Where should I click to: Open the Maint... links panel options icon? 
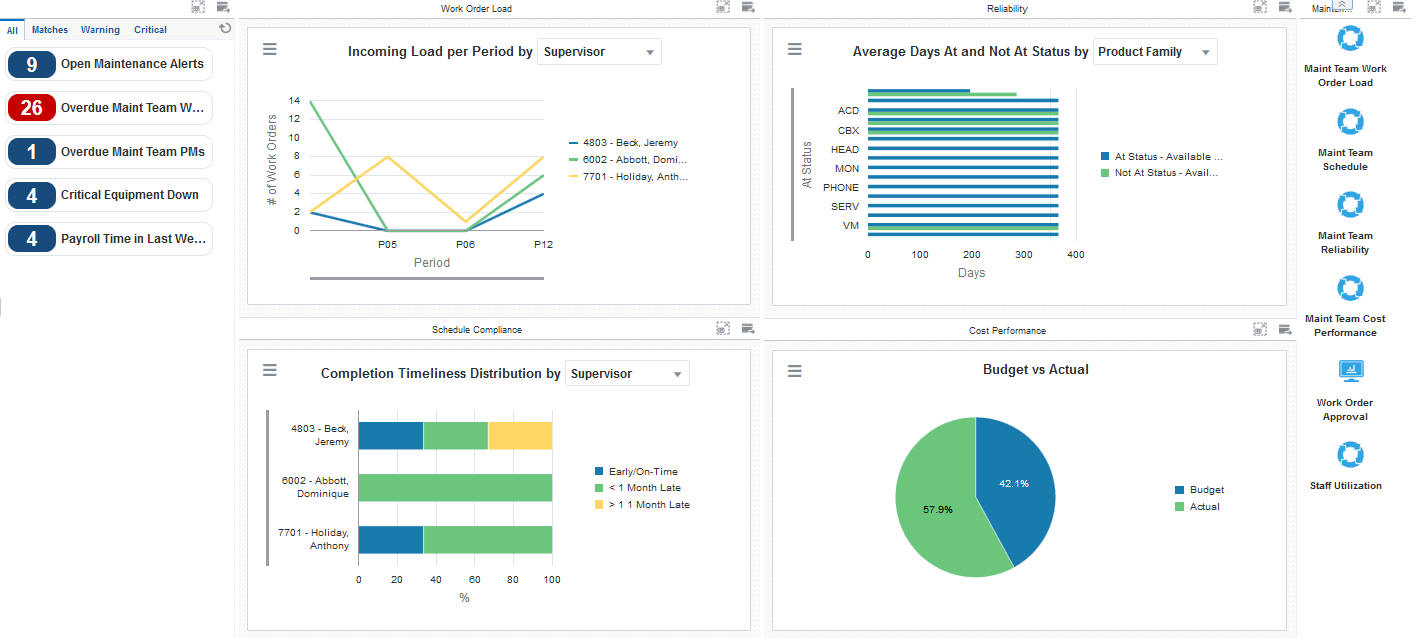point(1399,7)
